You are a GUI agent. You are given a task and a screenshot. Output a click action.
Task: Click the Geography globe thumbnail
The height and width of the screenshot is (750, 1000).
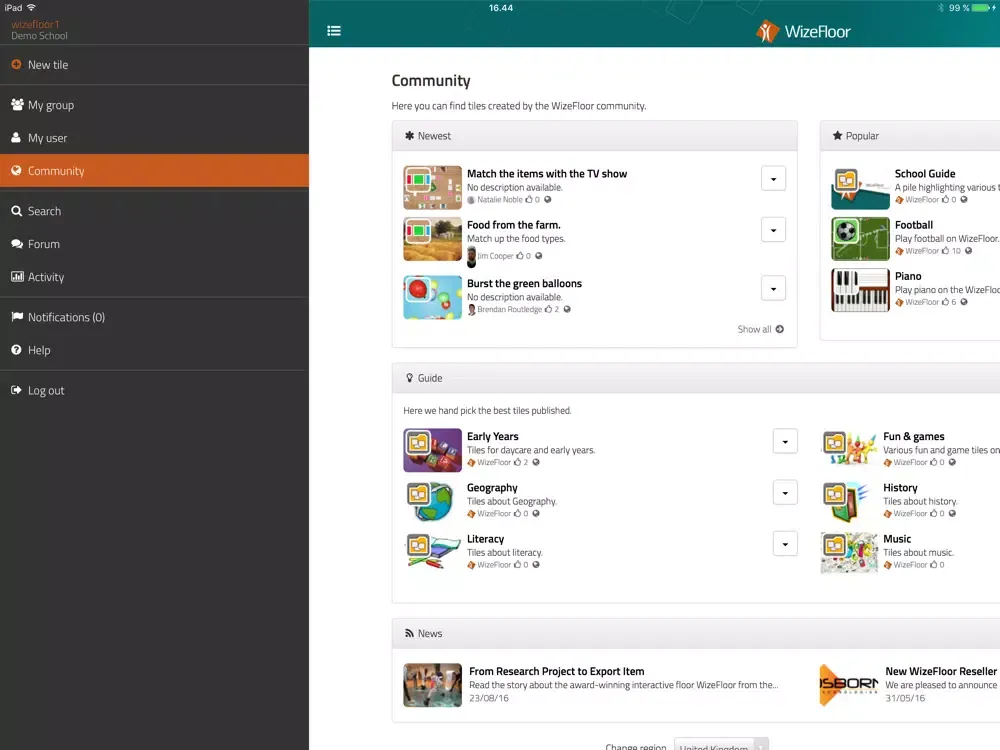coord(432,501)
